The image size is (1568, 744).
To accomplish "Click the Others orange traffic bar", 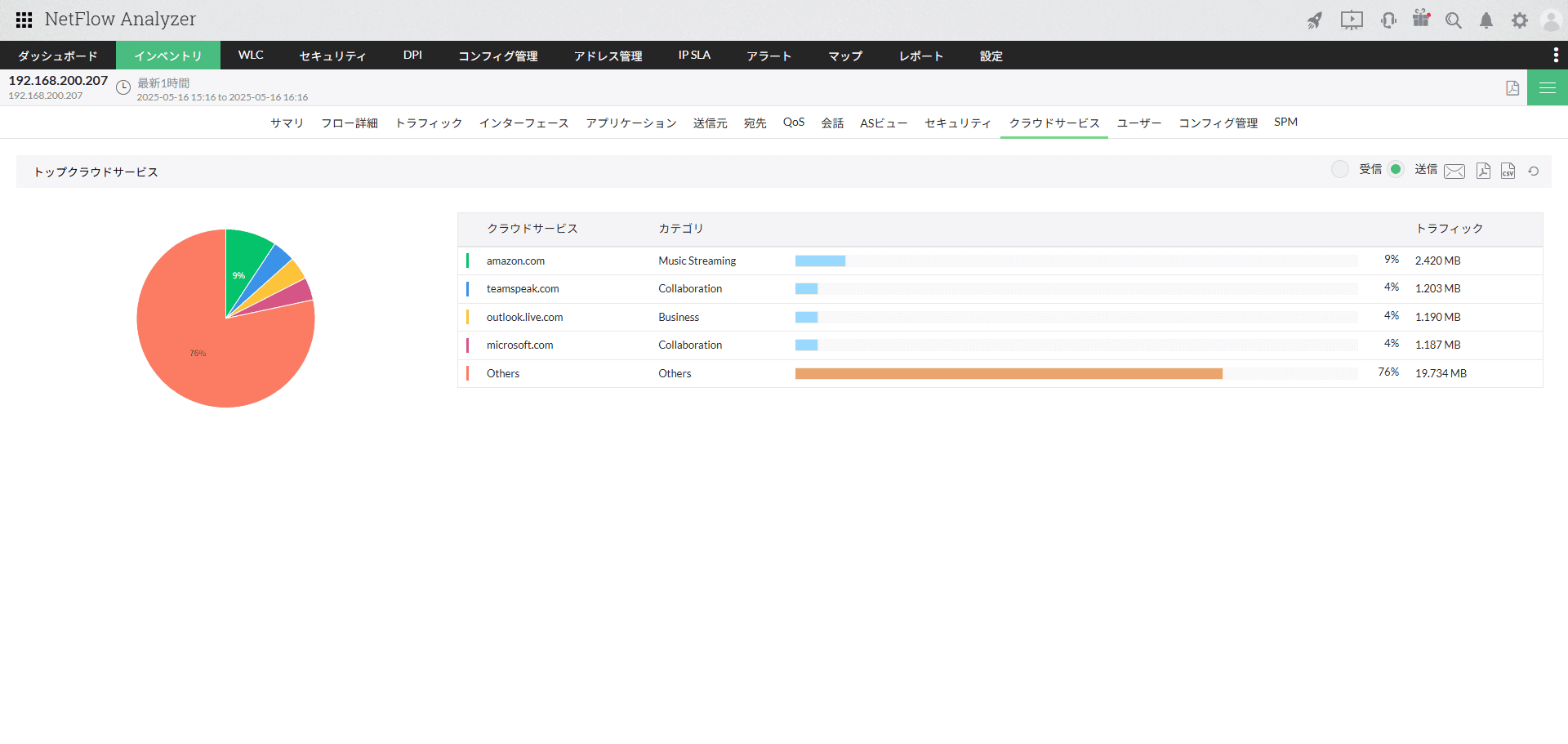I will click(x=1009, y=373).
